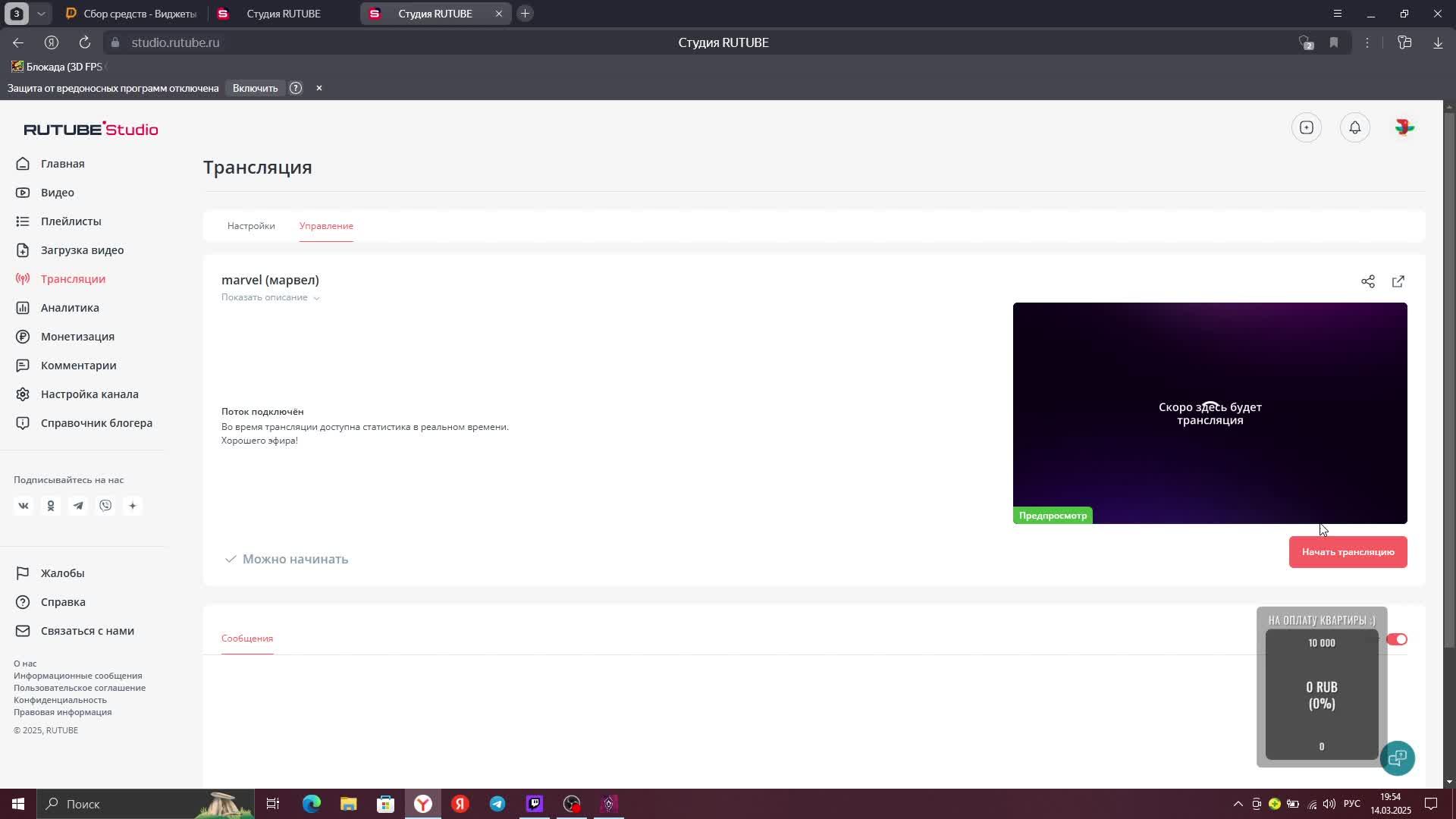Viewport: 1456px width, 819px height.
Task: Click the stream preview thumbnail
Action: click(1210, 413)
